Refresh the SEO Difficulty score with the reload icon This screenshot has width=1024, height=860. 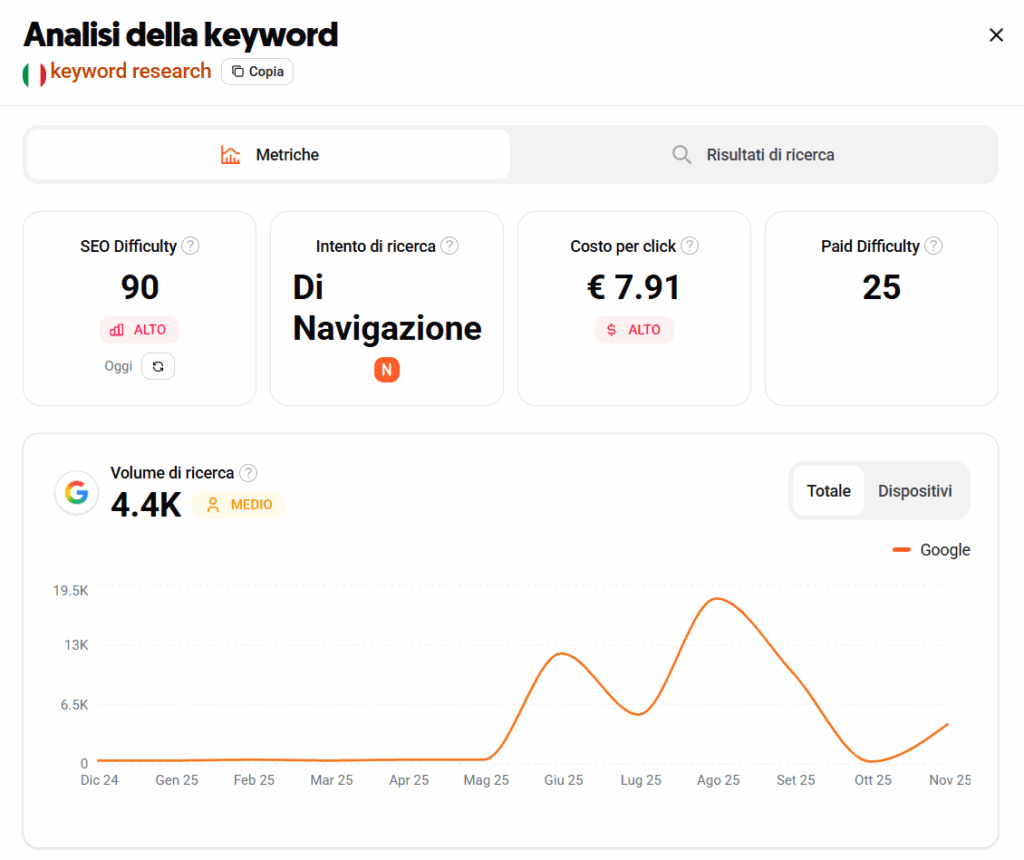click(158, 366)
